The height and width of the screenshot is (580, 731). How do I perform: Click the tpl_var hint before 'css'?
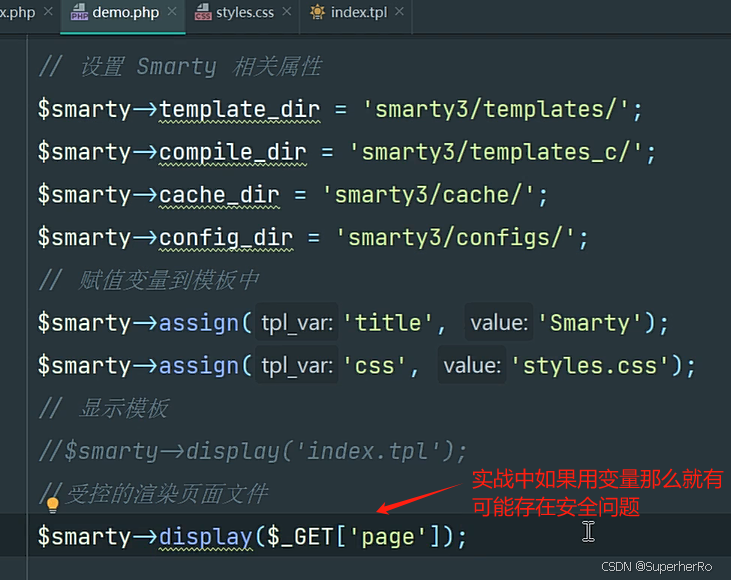tap(297, 366)
